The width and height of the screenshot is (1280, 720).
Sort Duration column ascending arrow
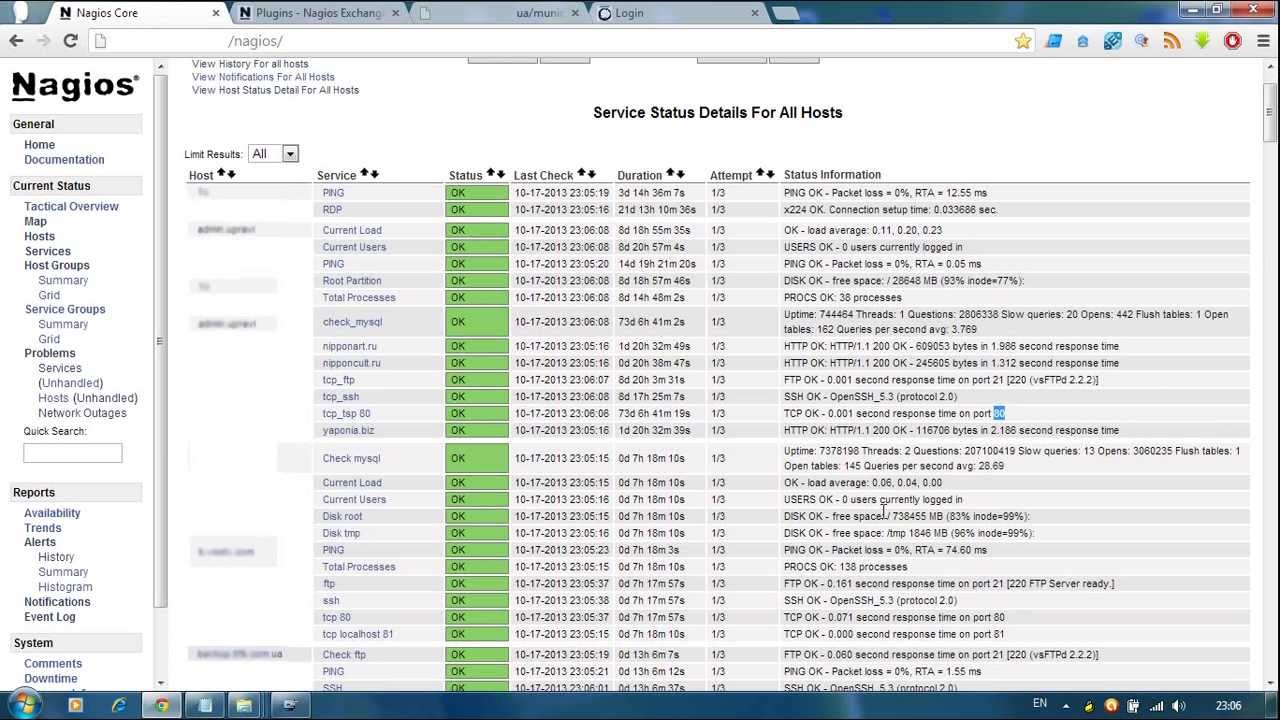coord(671,175)
